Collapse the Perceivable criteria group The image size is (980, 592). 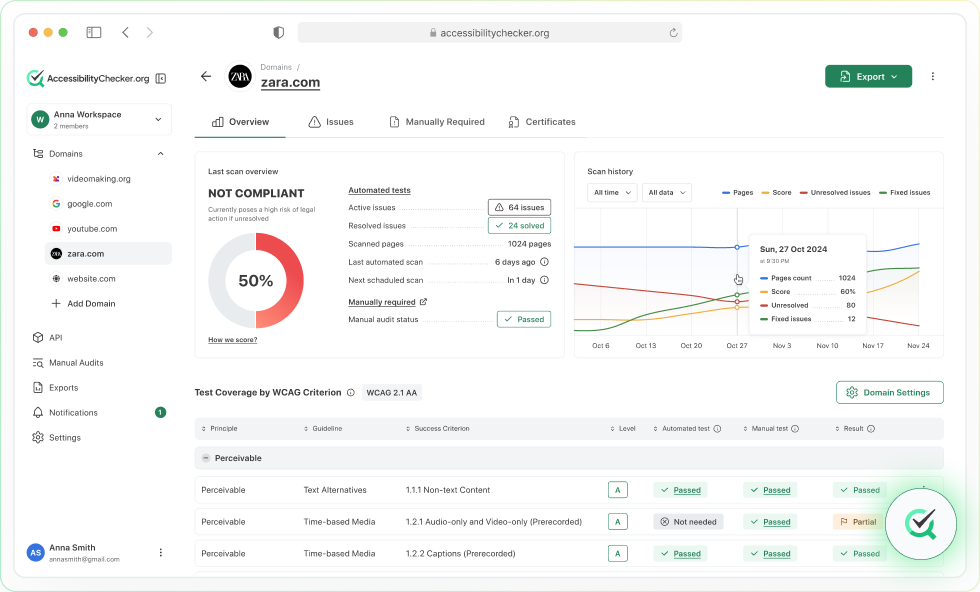click(x=206, y=458)
